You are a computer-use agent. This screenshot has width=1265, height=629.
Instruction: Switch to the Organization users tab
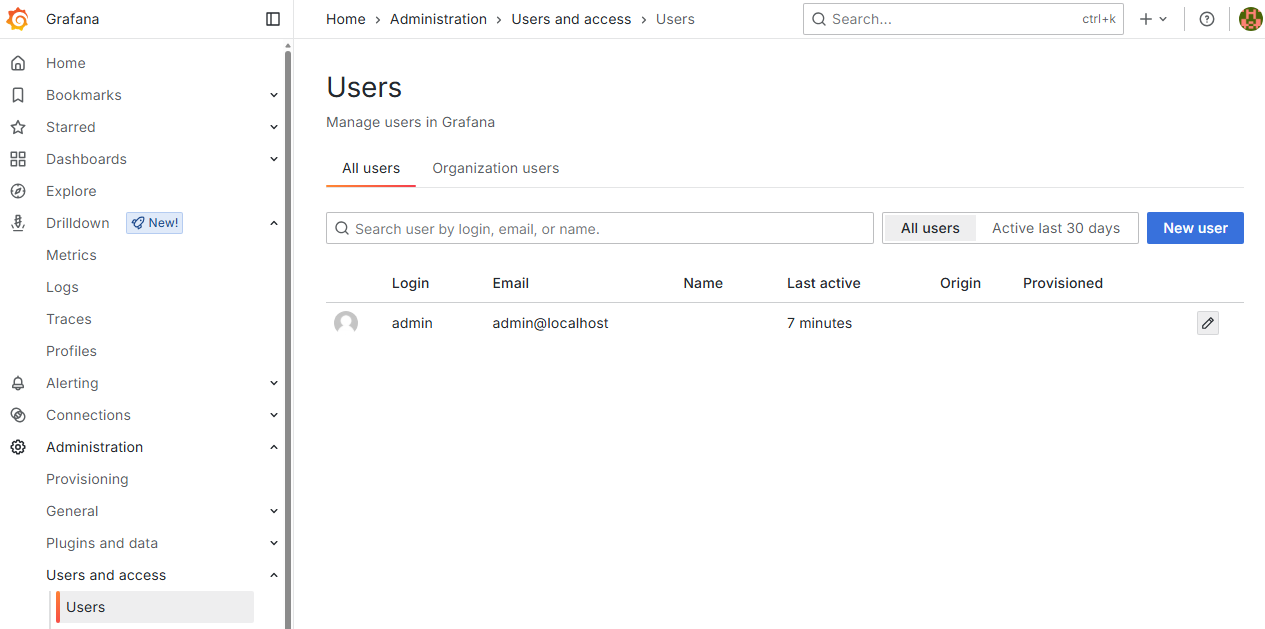click(x=496, y=168)
